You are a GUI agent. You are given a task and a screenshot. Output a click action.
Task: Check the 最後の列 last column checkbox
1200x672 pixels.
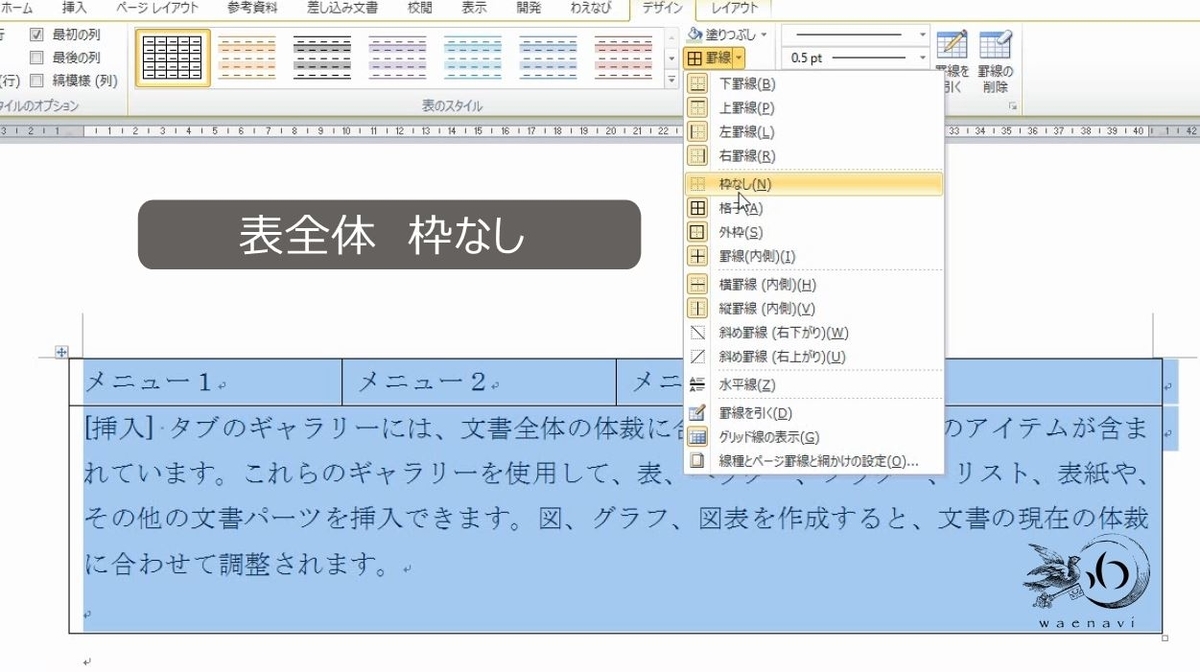click(x=37, y=58)
